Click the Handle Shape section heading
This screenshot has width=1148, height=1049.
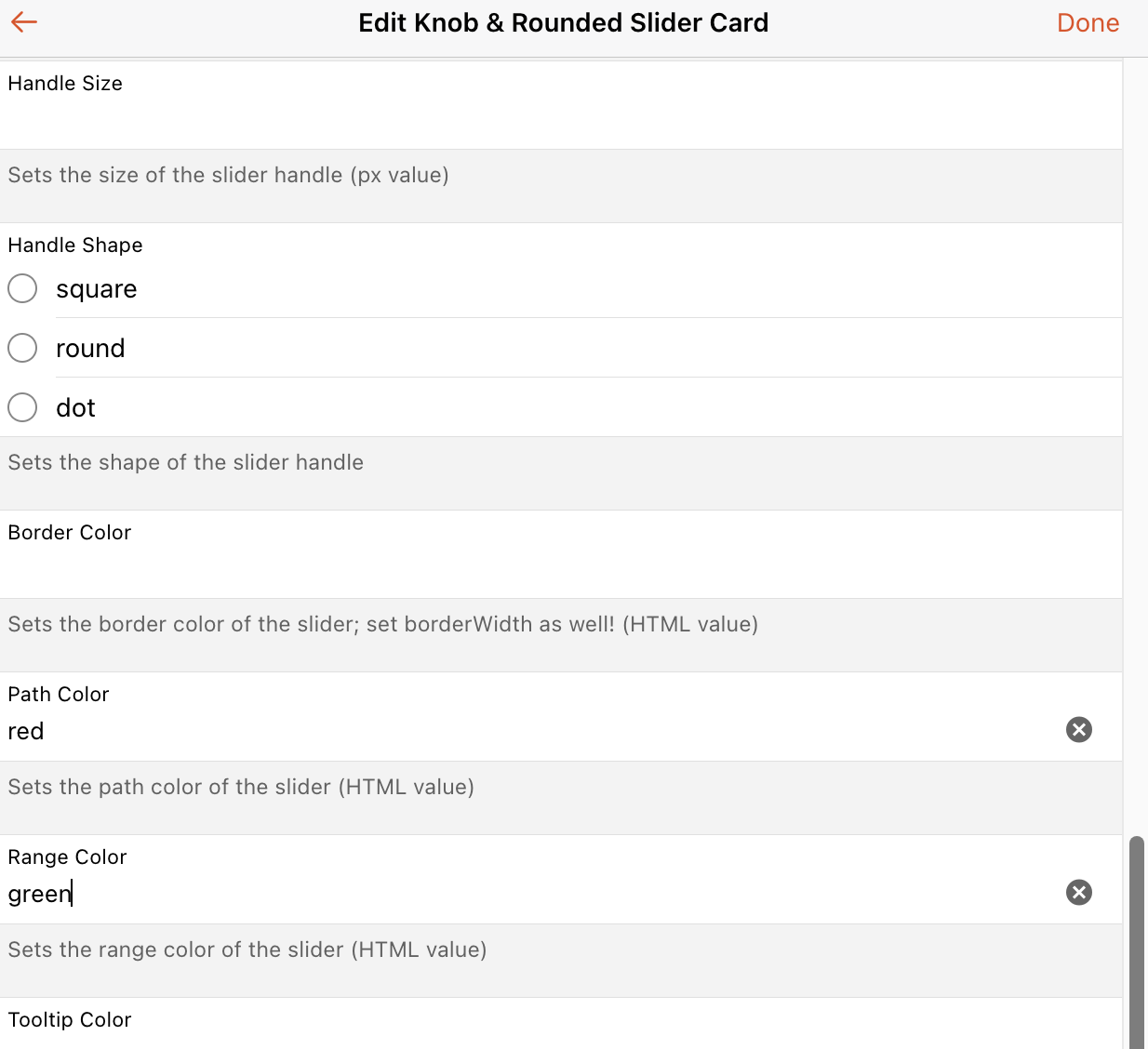tap(75, 245)
